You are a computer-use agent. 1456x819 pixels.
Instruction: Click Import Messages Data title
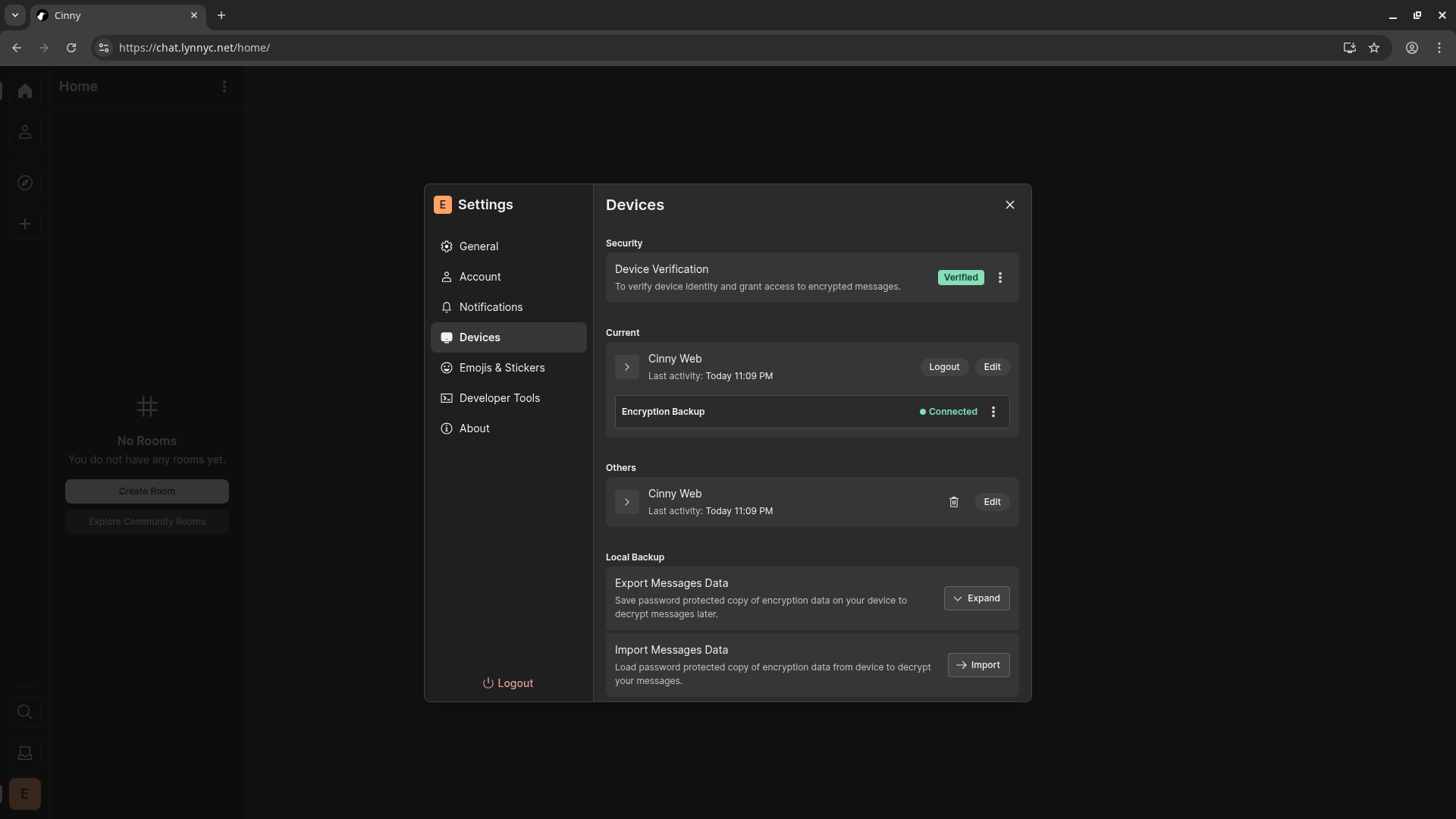(x=671, y=650)
